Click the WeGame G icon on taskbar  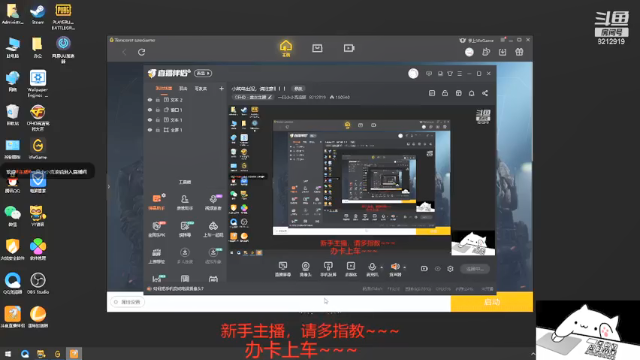click(x=58, y=353)
